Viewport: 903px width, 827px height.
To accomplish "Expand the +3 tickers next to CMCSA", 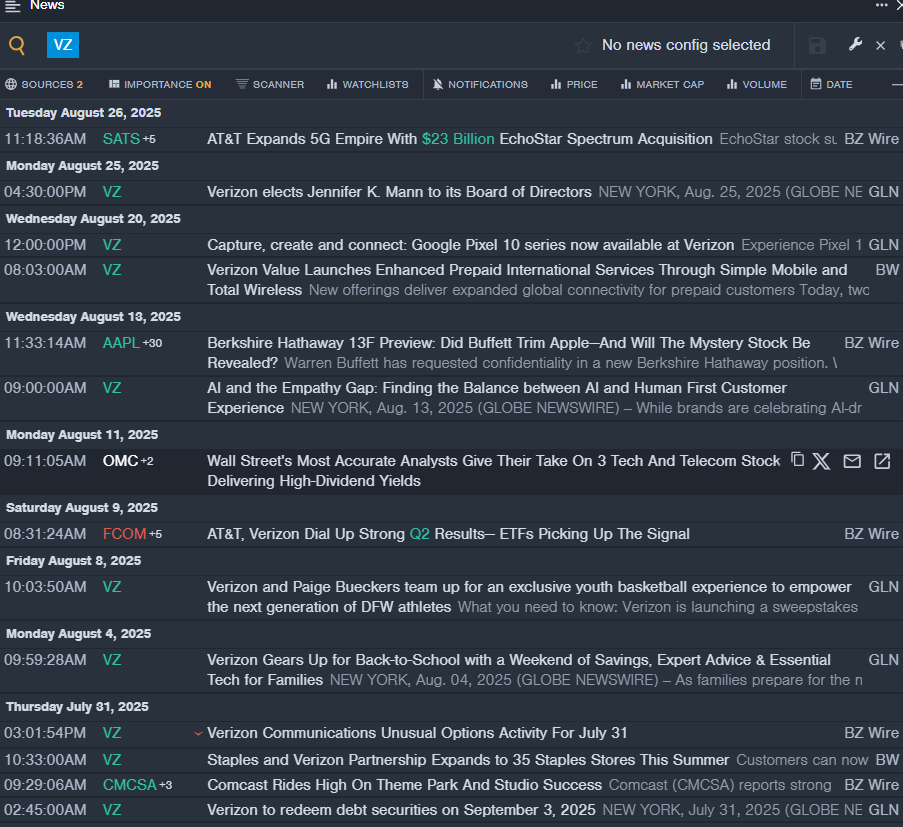I will coord(166,786).
